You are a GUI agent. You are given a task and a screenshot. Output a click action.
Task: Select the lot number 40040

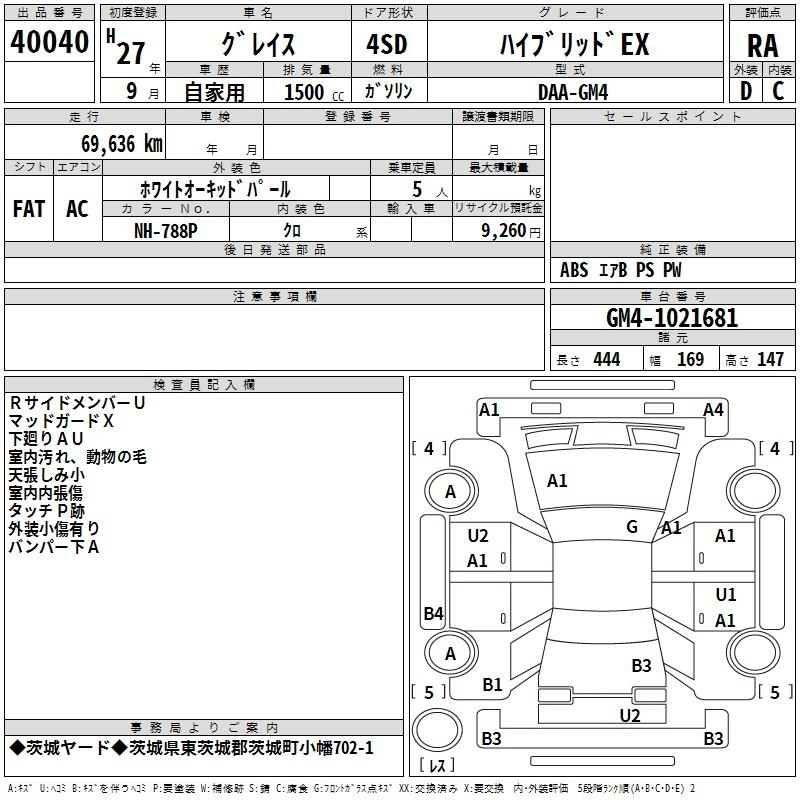tap(49, 42)
